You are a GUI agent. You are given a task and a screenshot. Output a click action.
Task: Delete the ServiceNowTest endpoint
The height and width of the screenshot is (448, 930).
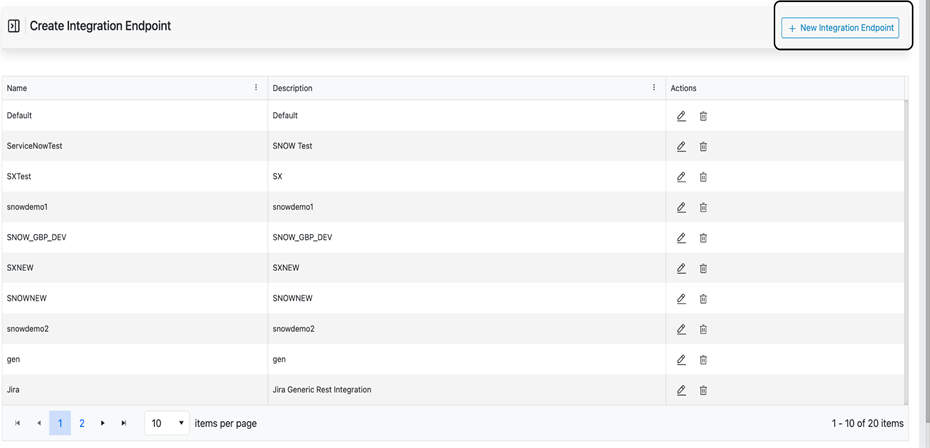click(703, 147)
